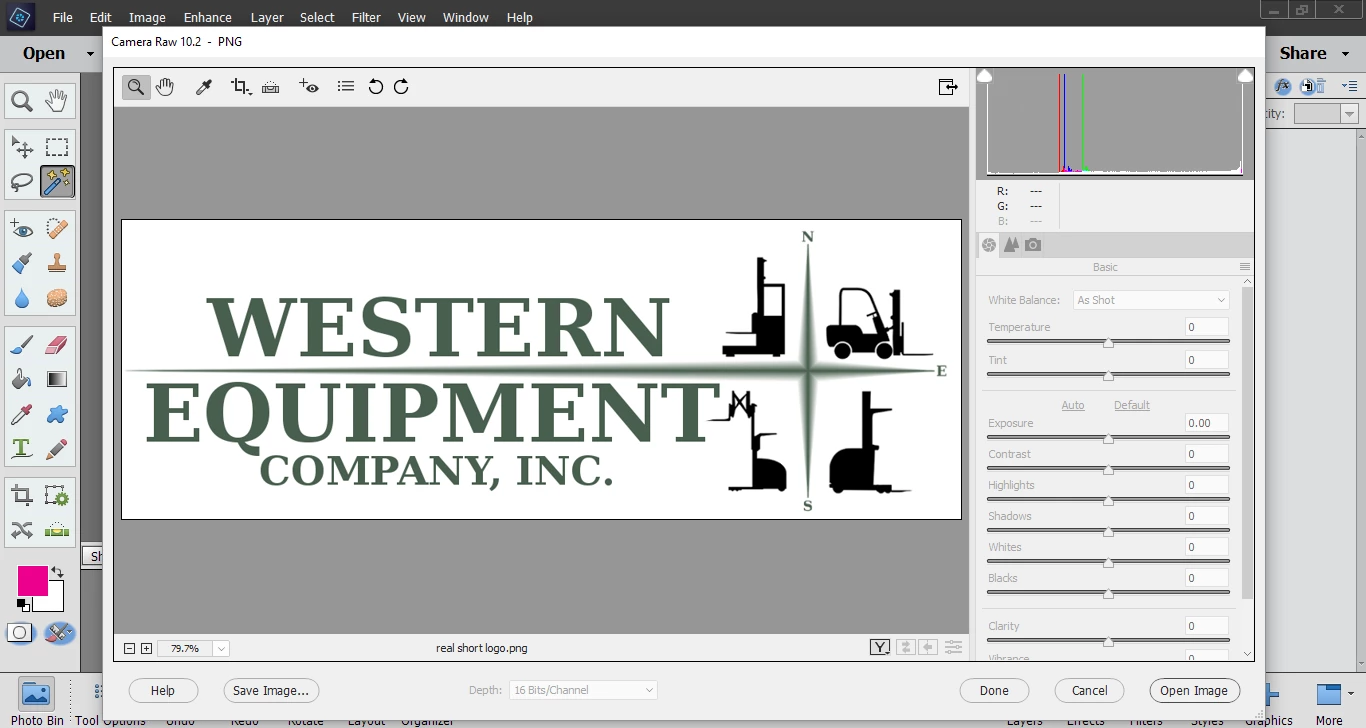Expand the Share dropdown arrow
Viewport: 1366px width, 728px height.
[1345, 54]
